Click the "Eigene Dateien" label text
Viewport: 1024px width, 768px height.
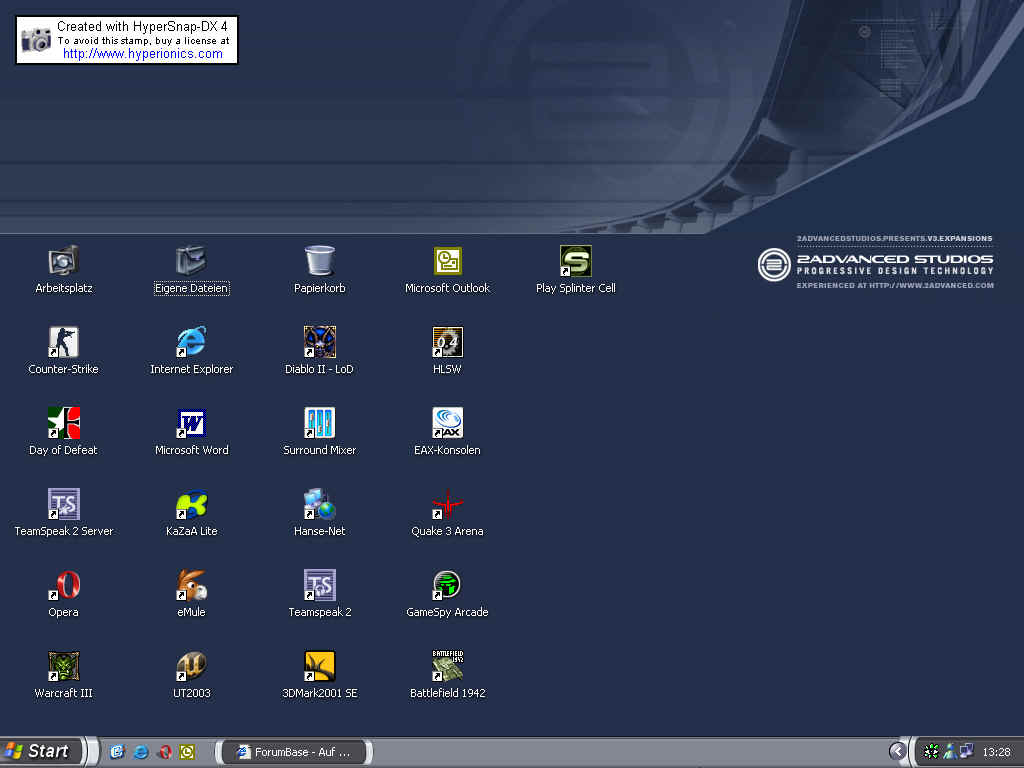pyautogui.click(x=191, y=288)
